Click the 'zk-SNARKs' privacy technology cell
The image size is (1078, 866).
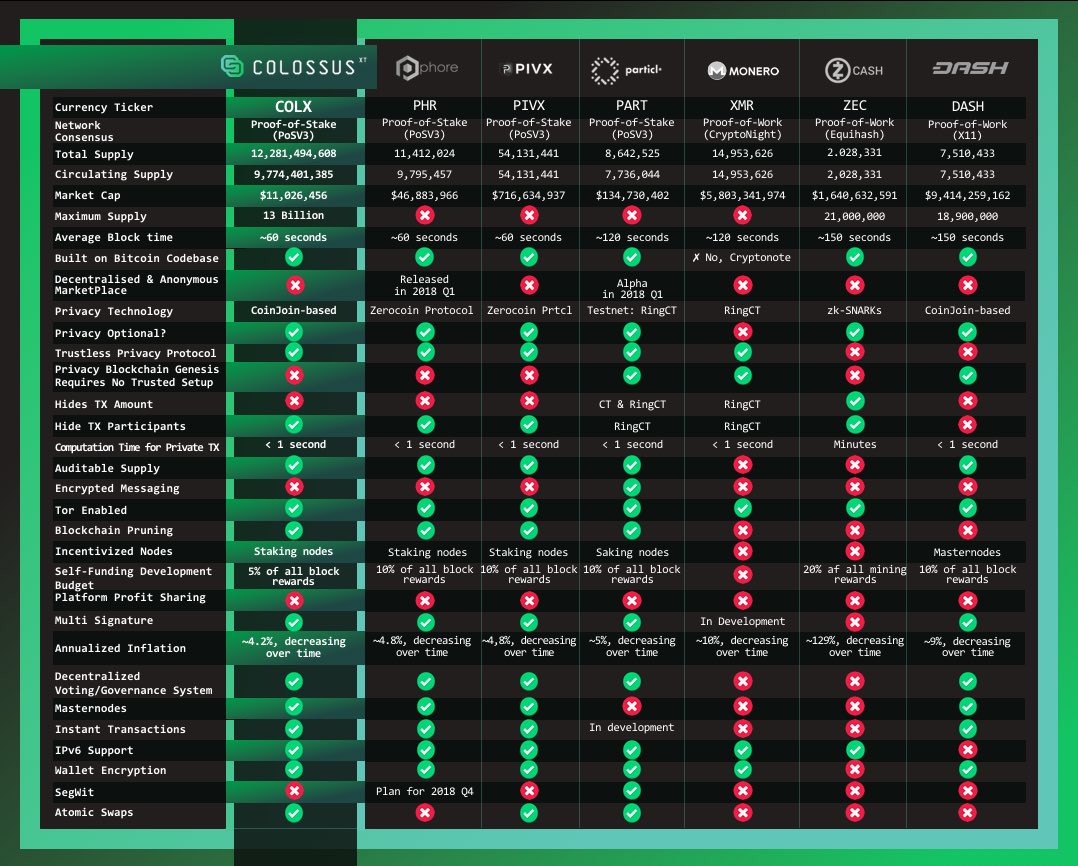coord(855,311)
